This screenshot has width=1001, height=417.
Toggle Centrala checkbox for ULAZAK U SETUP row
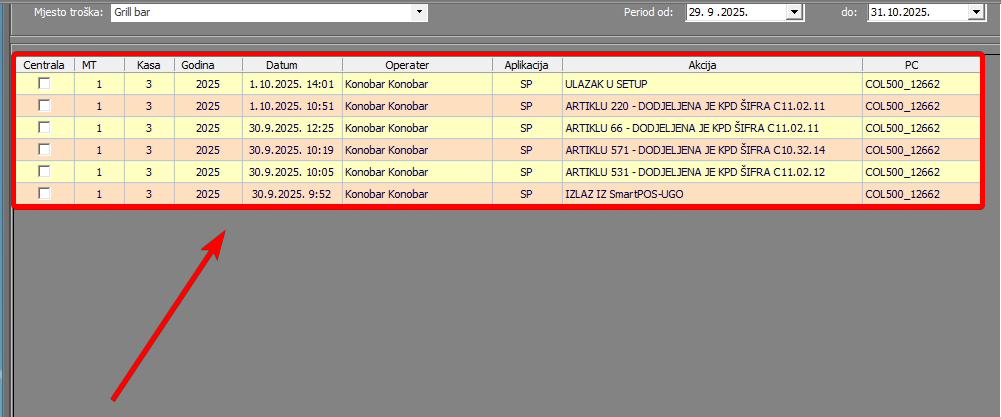click(44, 84)
